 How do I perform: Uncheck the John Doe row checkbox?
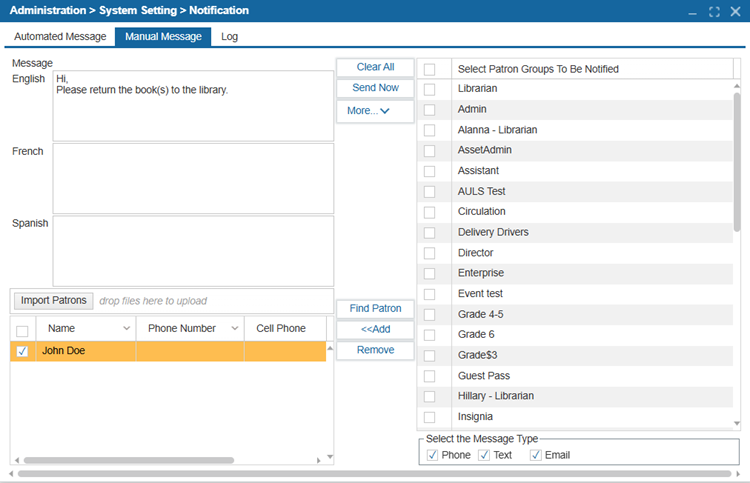click(x=22, y=351)
